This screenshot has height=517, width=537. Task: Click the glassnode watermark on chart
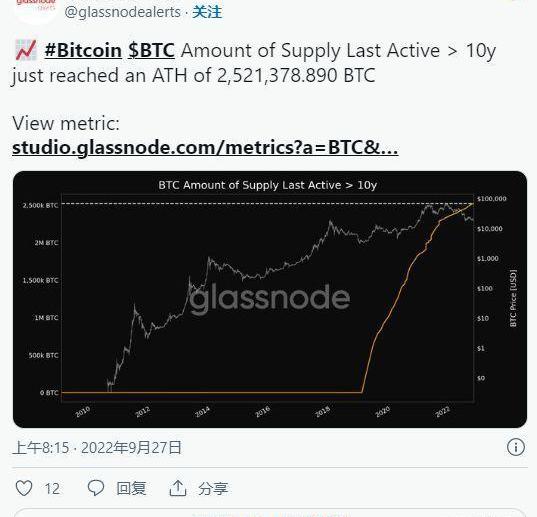[x=269, y=299]
